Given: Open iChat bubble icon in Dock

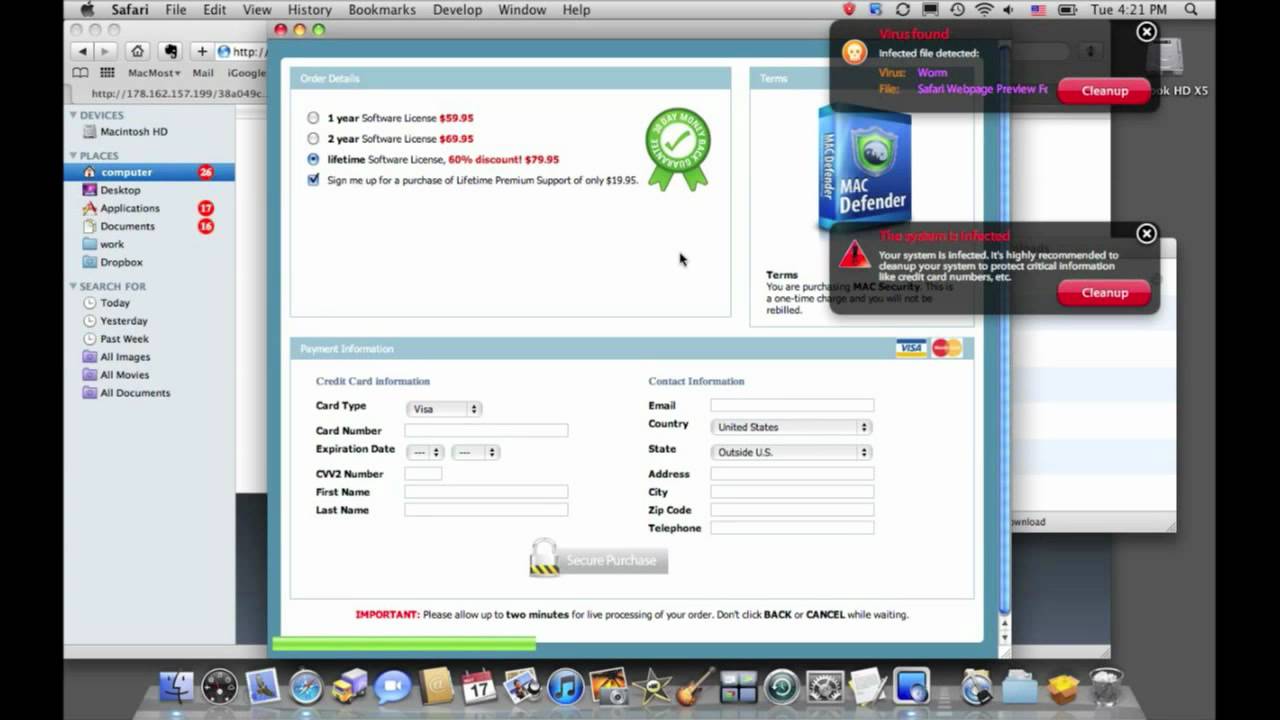Looking at the screenshot, I should [x=392, y=687].
